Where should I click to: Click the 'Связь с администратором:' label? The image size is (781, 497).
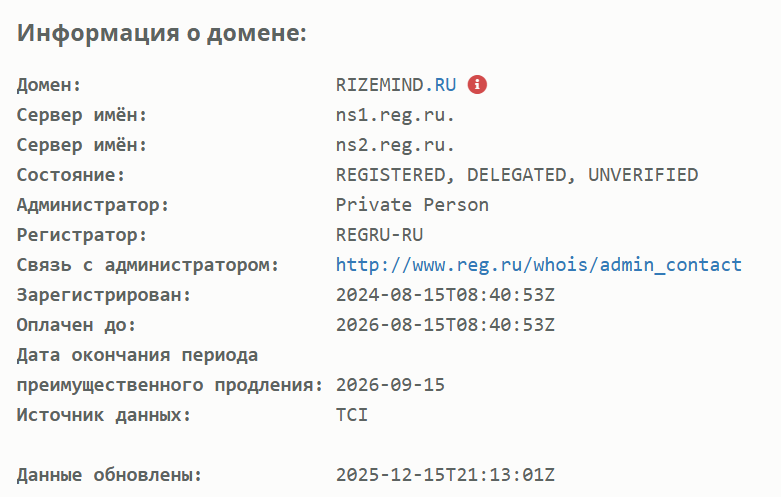[147, 265]
